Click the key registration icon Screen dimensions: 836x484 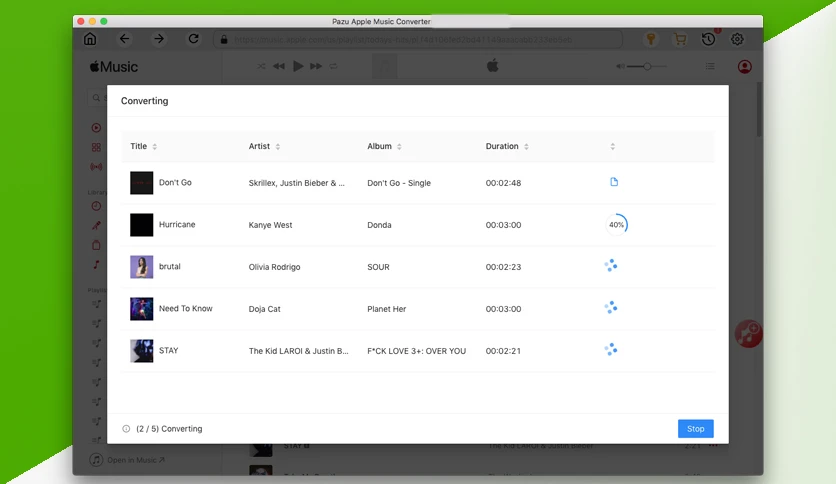(651, 39)
